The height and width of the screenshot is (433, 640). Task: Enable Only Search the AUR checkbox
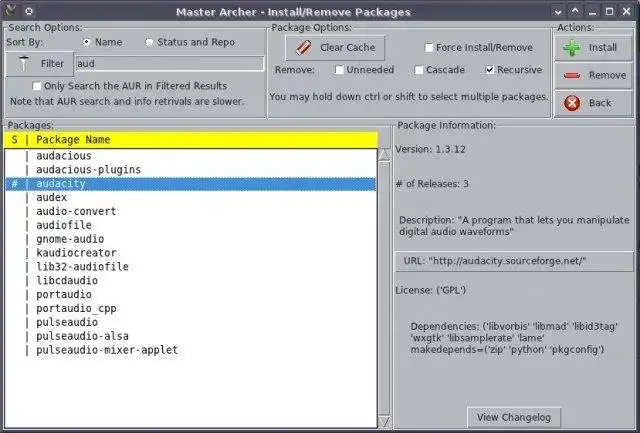pos(37,86)
